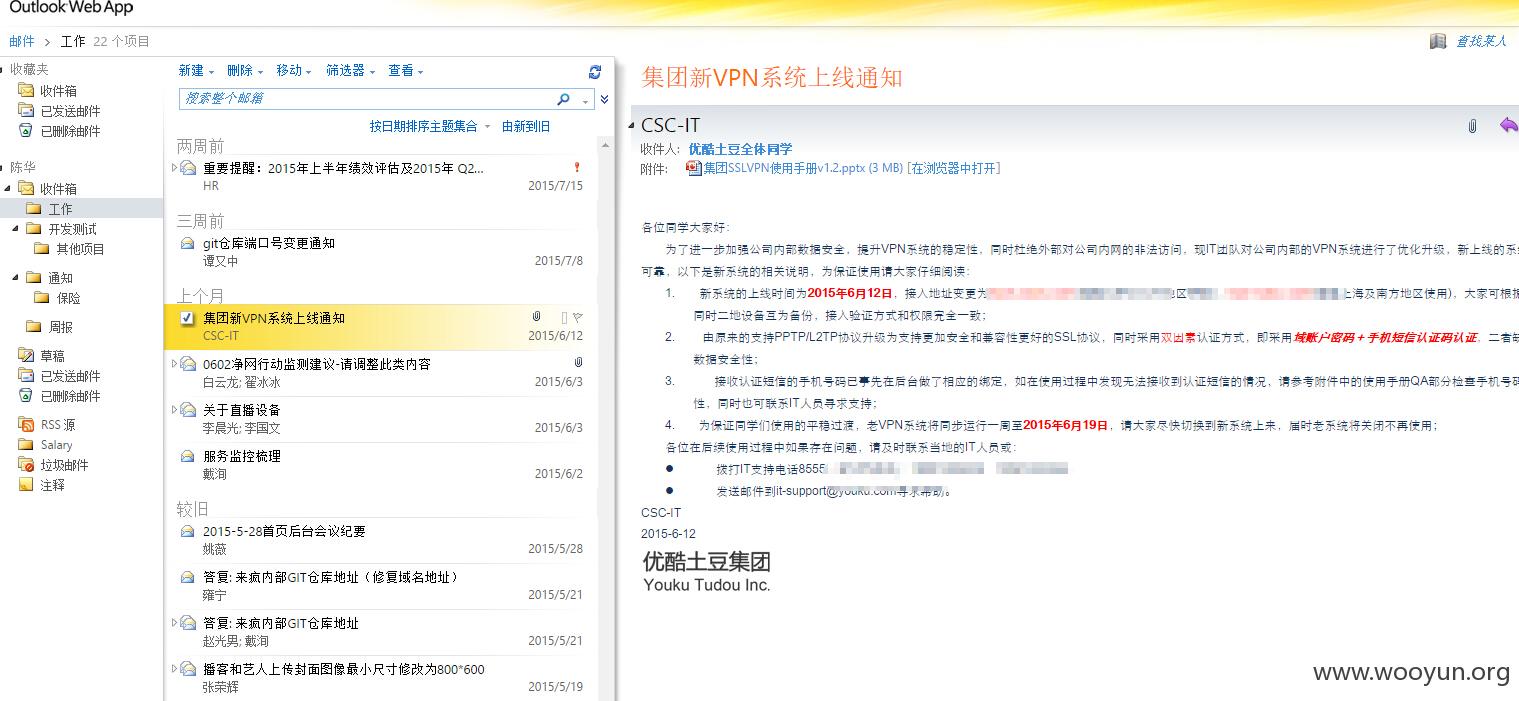Click the 已删除邮件 trash icon under 陈华
The width and height of the screenshot is (1519, 701).
coord(27,396)
